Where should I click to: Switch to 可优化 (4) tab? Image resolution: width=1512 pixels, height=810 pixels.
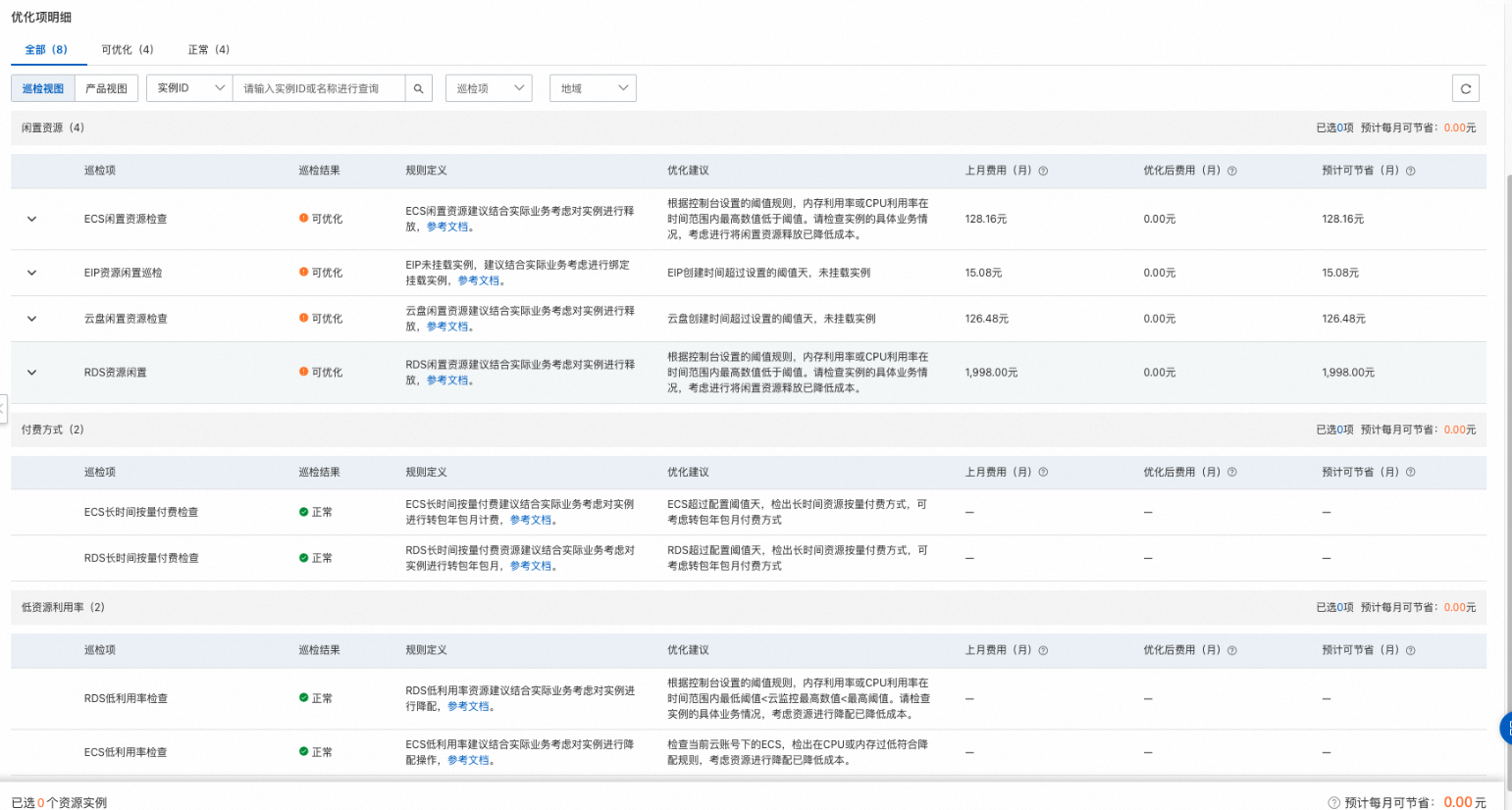point(128,49)
